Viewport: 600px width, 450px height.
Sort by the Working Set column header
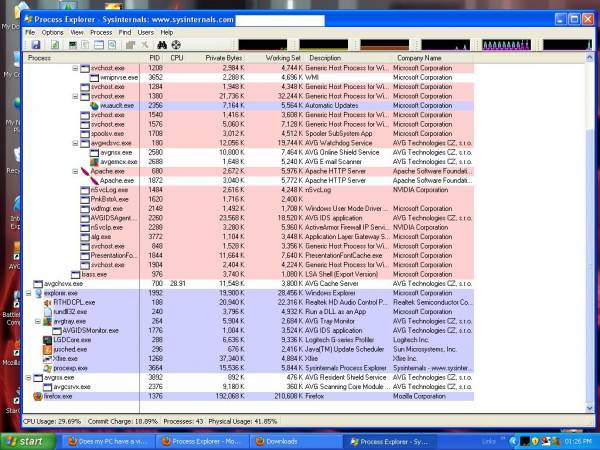pos(275,58)
